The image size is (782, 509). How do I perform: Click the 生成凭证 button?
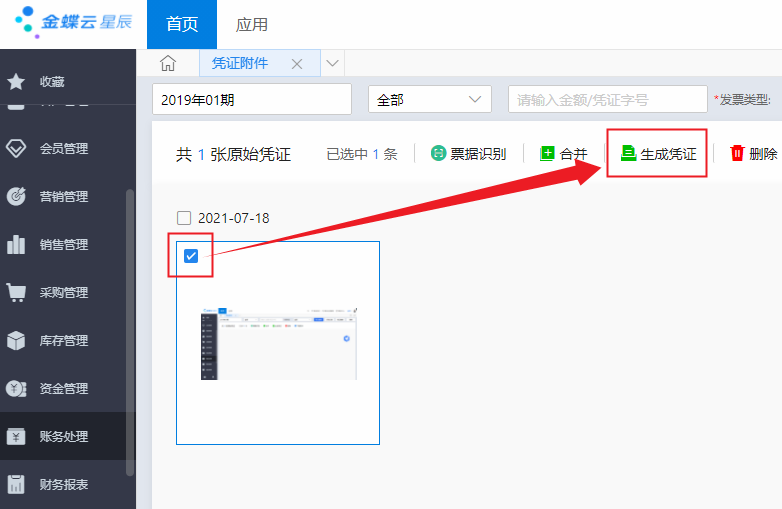click(658, 154)
